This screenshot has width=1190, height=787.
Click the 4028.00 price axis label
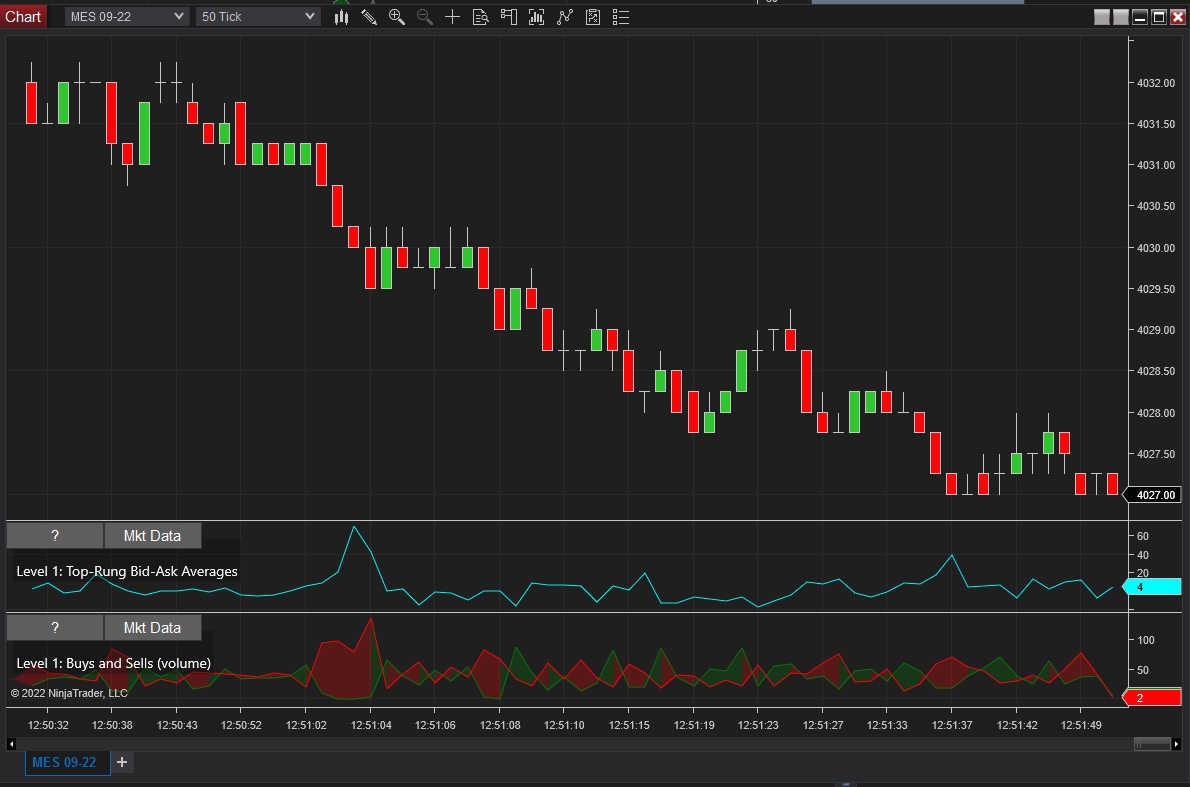1156,413
